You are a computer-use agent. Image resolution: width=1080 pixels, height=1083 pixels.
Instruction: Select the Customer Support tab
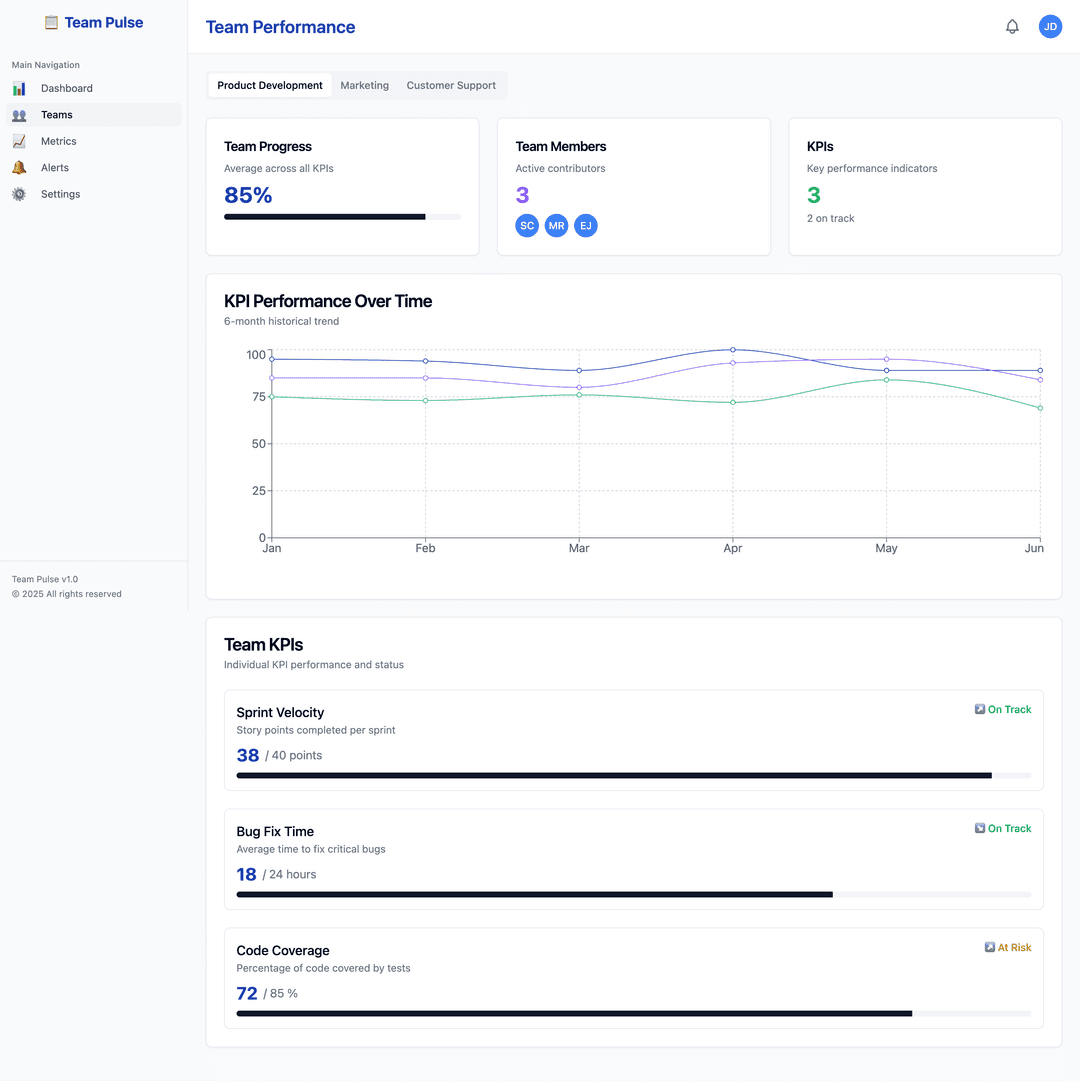451,85
